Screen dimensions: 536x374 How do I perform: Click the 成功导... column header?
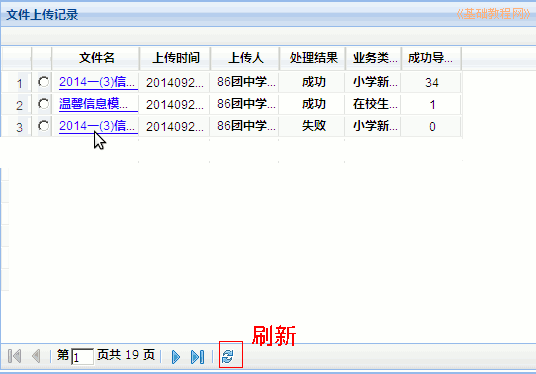coord(431,58)
